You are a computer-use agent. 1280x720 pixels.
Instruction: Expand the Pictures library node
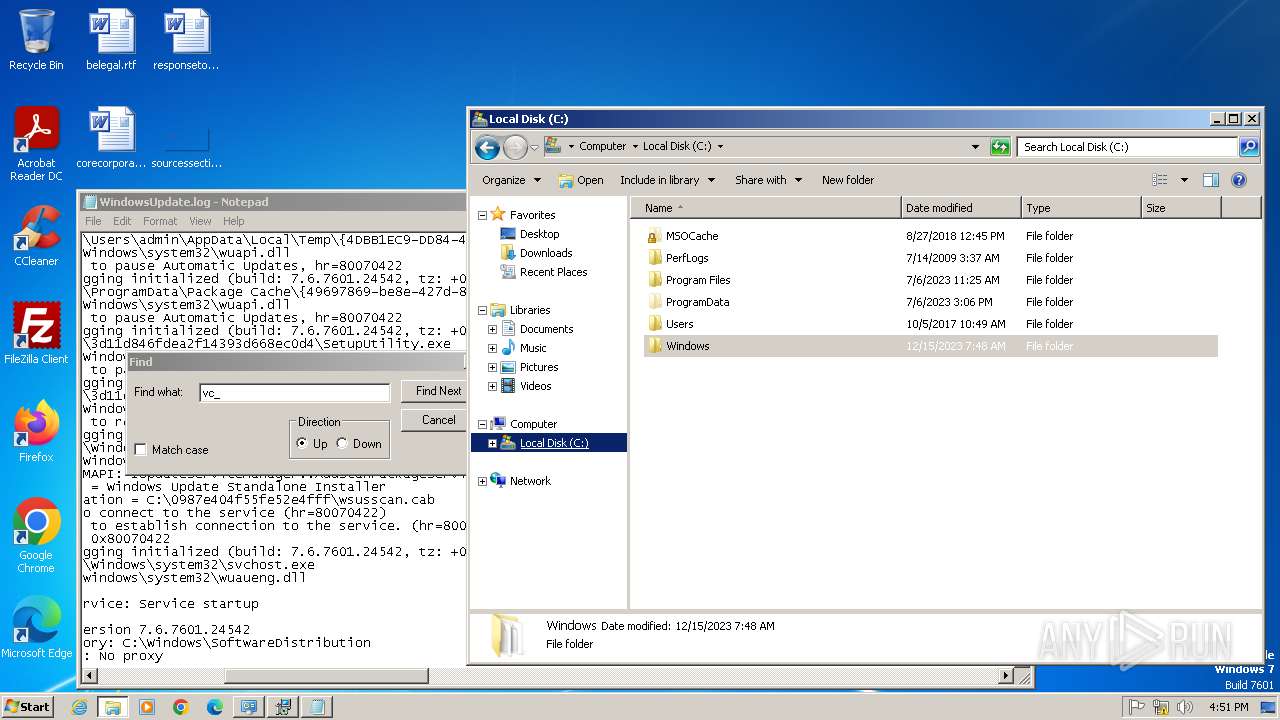(492, 367)
